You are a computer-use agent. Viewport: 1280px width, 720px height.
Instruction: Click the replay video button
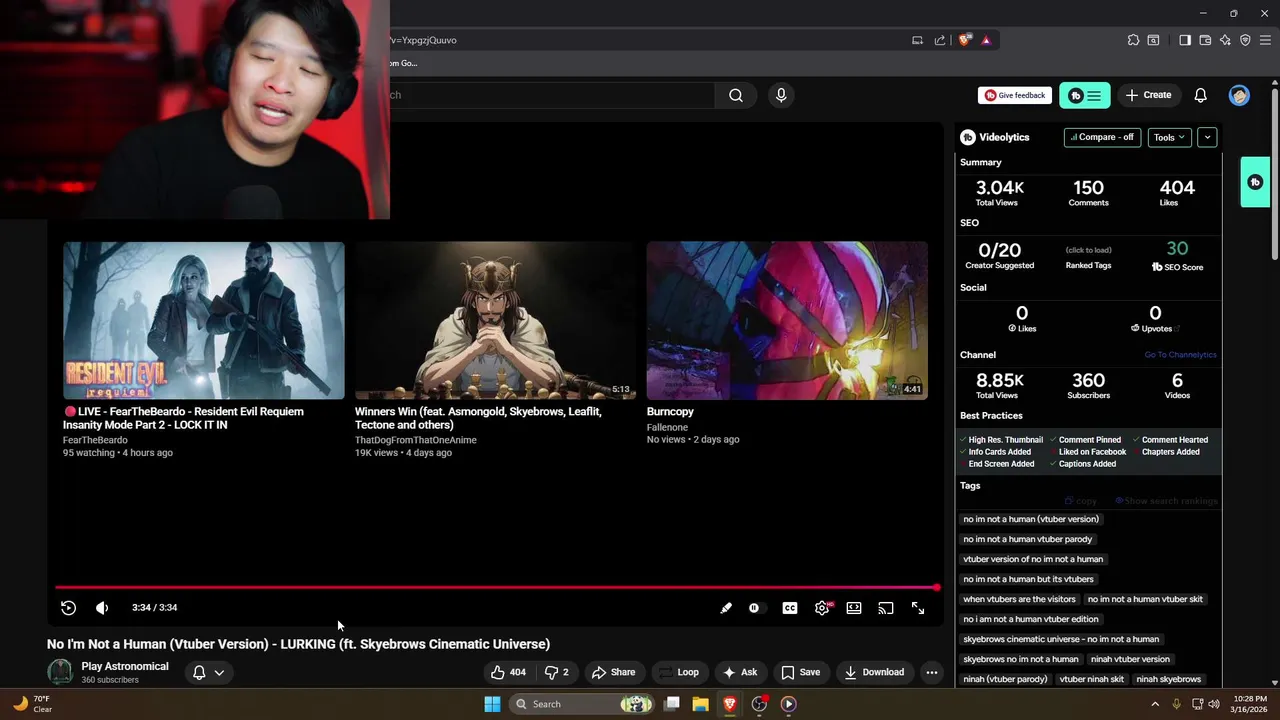point(68,608)
